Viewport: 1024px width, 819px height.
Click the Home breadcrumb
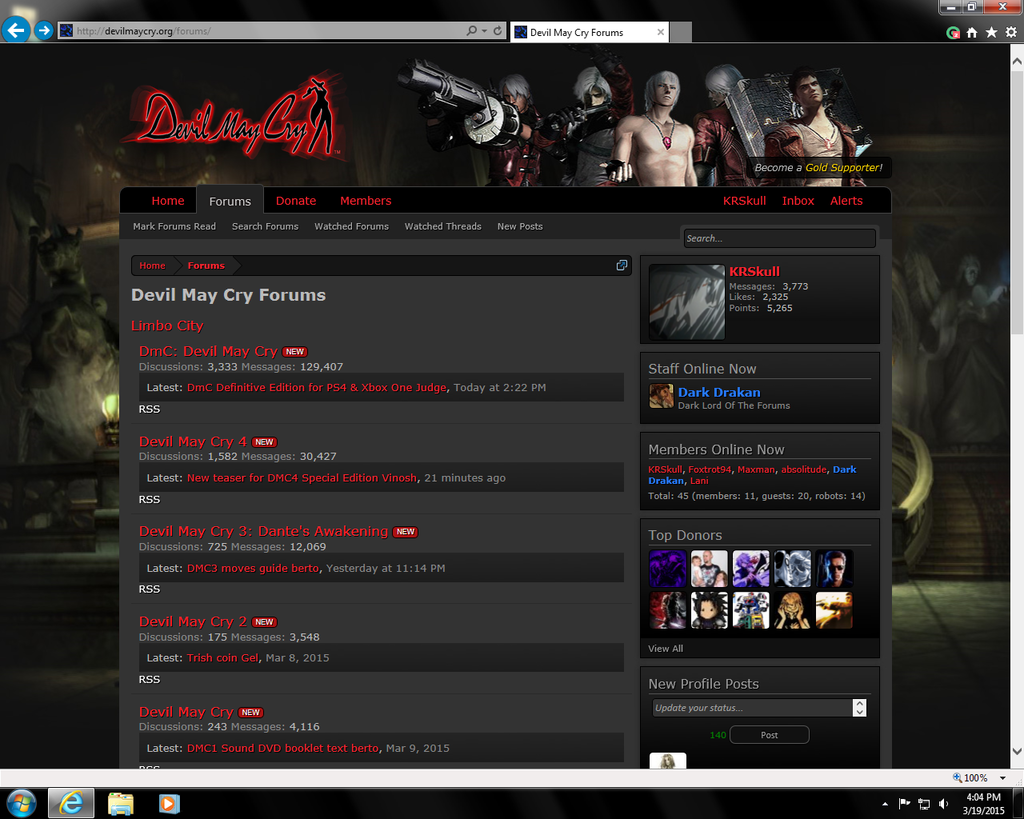pos(152,265)
